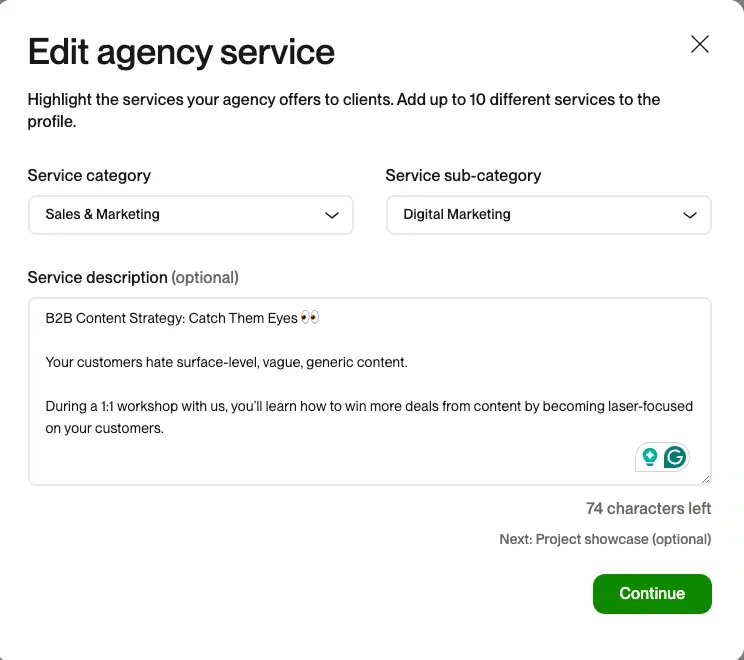
Task: Click the green lightbulb suggestion icon
Action: pos(649,457)
